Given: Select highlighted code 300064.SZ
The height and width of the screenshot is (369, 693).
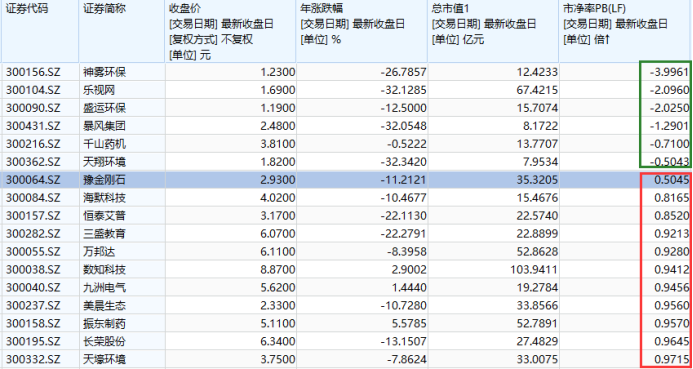Looking at the screenshot, I should point(33,180).
